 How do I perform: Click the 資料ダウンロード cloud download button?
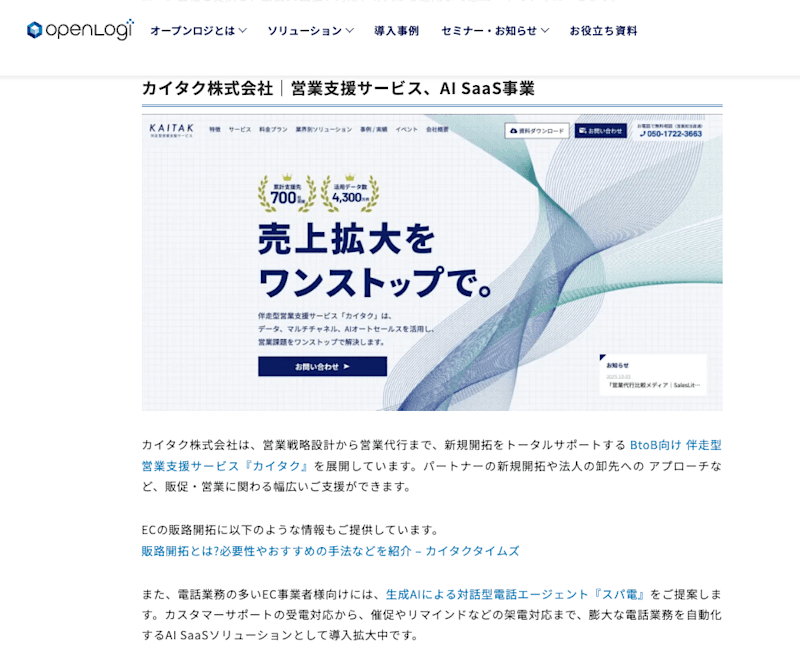[537, 131]
